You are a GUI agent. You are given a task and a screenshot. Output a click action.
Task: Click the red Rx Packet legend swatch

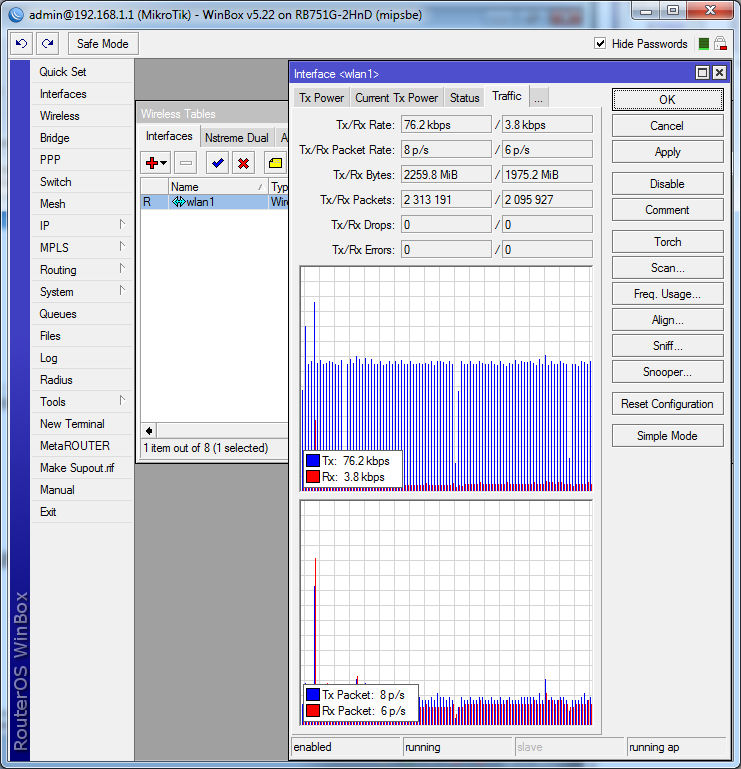(313, 710)
